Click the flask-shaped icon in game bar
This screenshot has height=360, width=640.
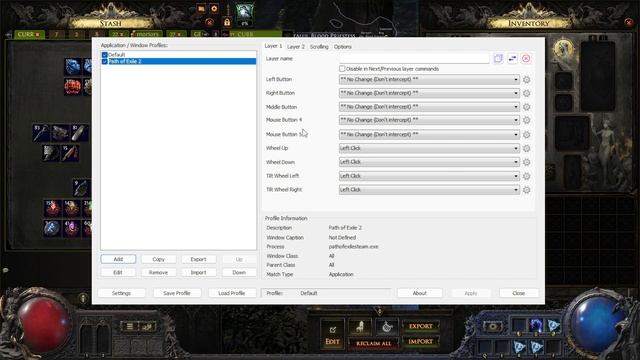pyautogui.click(x=387, y=327)
